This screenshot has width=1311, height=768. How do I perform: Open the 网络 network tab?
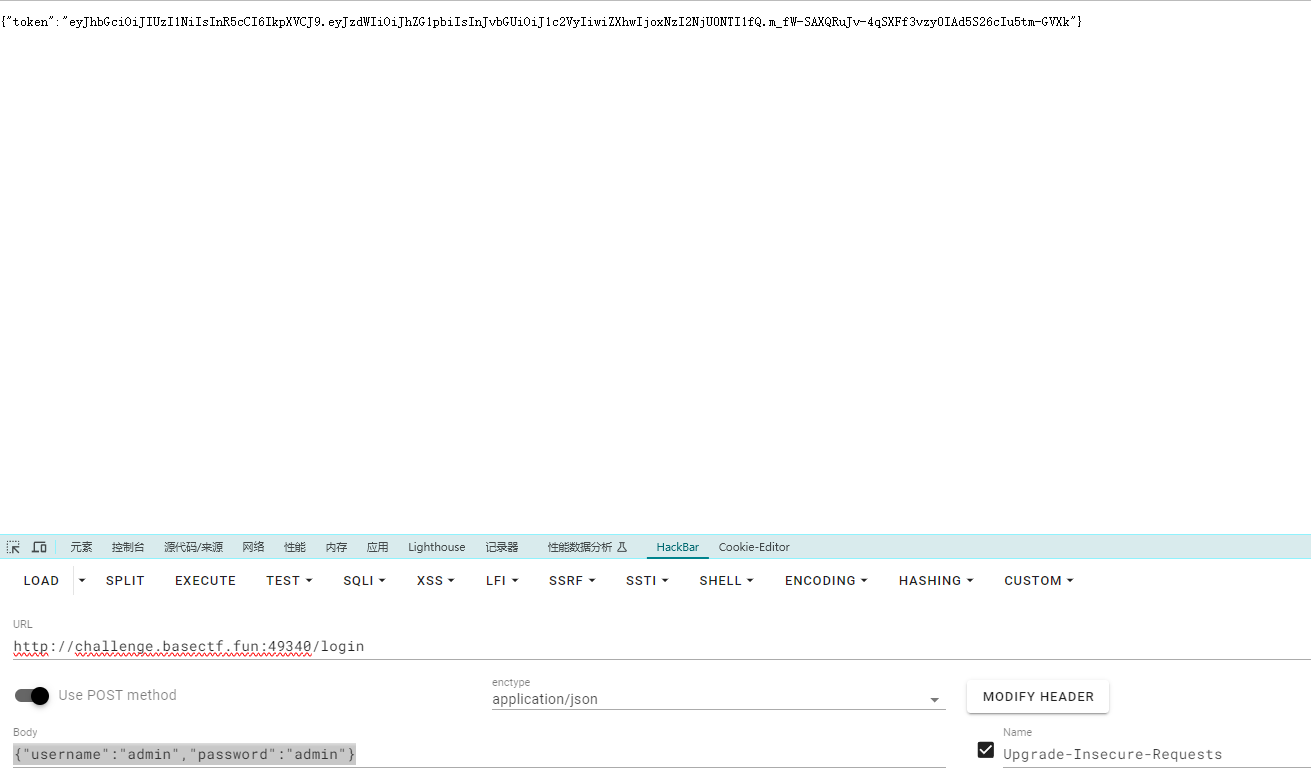pyautogui.click(x=253, y=547)
